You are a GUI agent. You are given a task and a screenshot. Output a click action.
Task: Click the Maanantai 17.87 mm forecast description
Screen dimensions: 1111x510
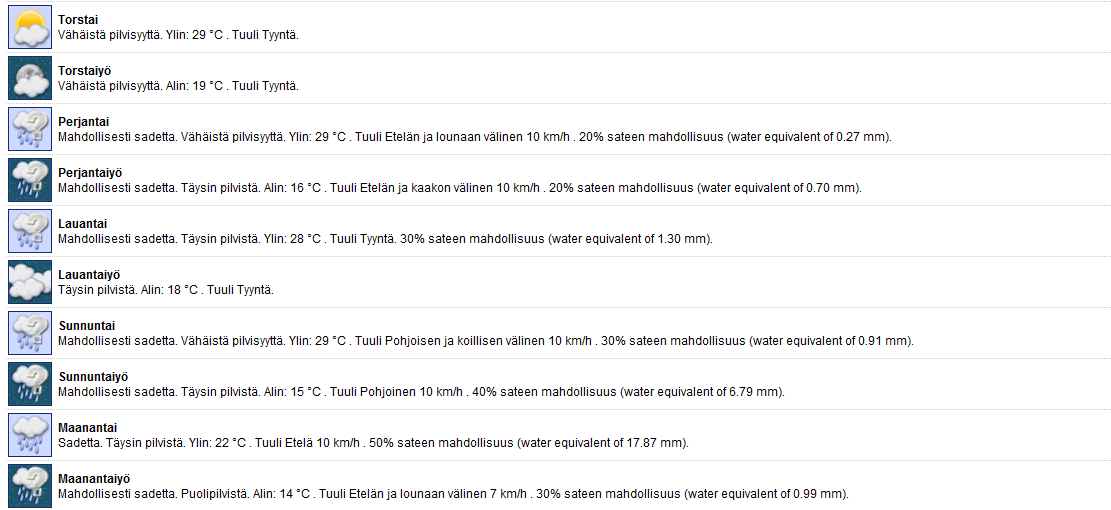coord(373,443)
